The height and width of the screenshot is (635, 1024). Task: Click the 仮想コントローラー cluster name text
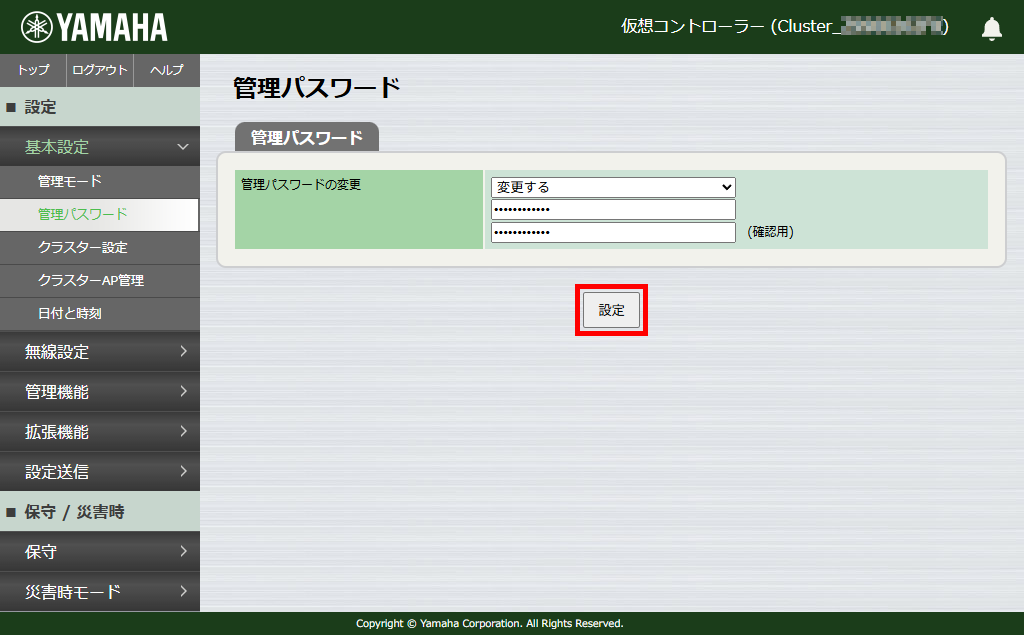(x=784, y=26)
